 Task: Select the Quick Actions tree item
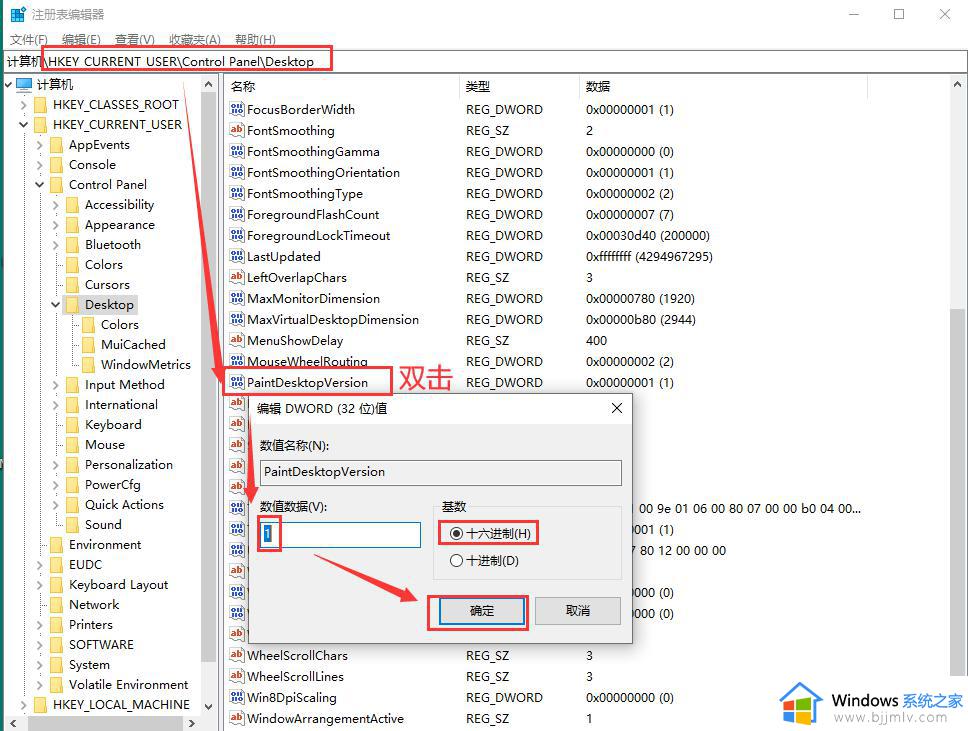124,505
